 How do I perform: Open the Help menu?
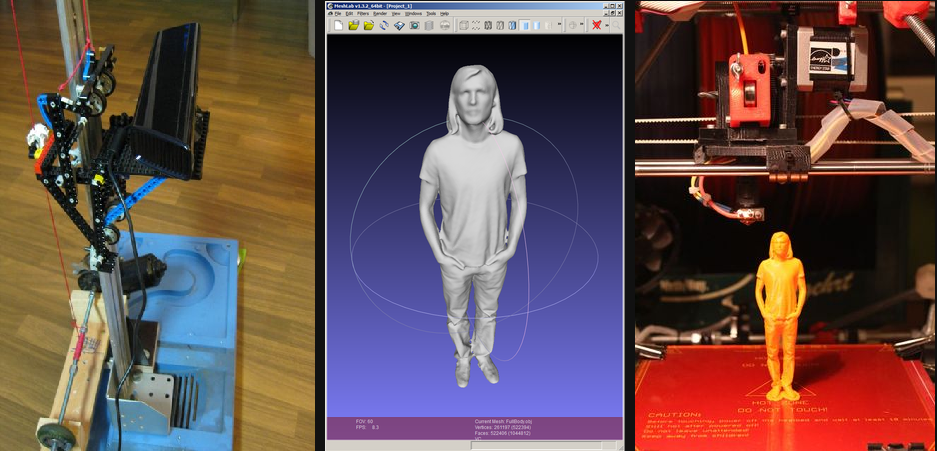[444, 13]
